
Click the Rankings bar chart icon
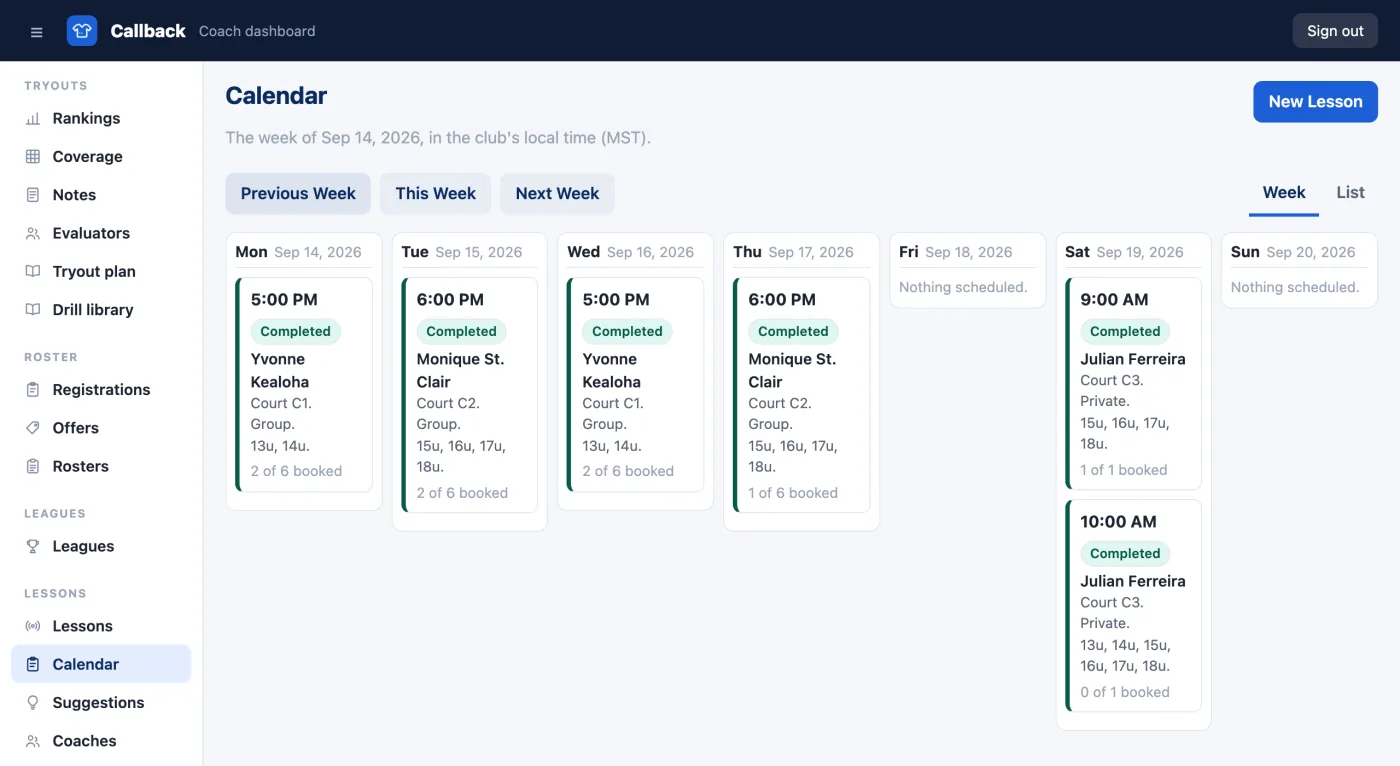coord(33,118)
